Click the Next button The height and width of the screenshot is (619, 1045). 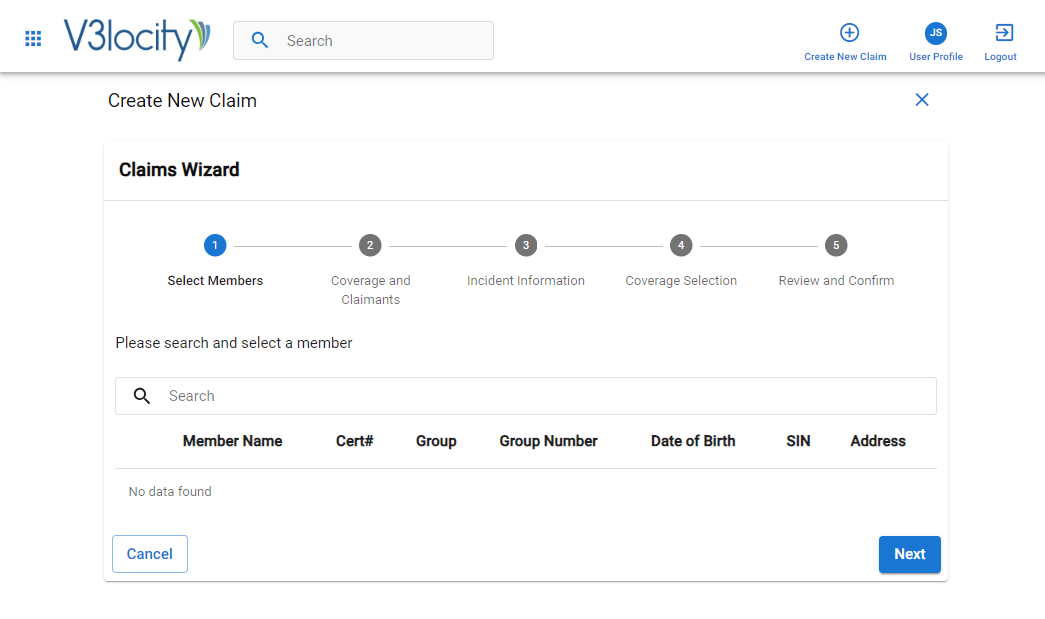pos(909,554)
